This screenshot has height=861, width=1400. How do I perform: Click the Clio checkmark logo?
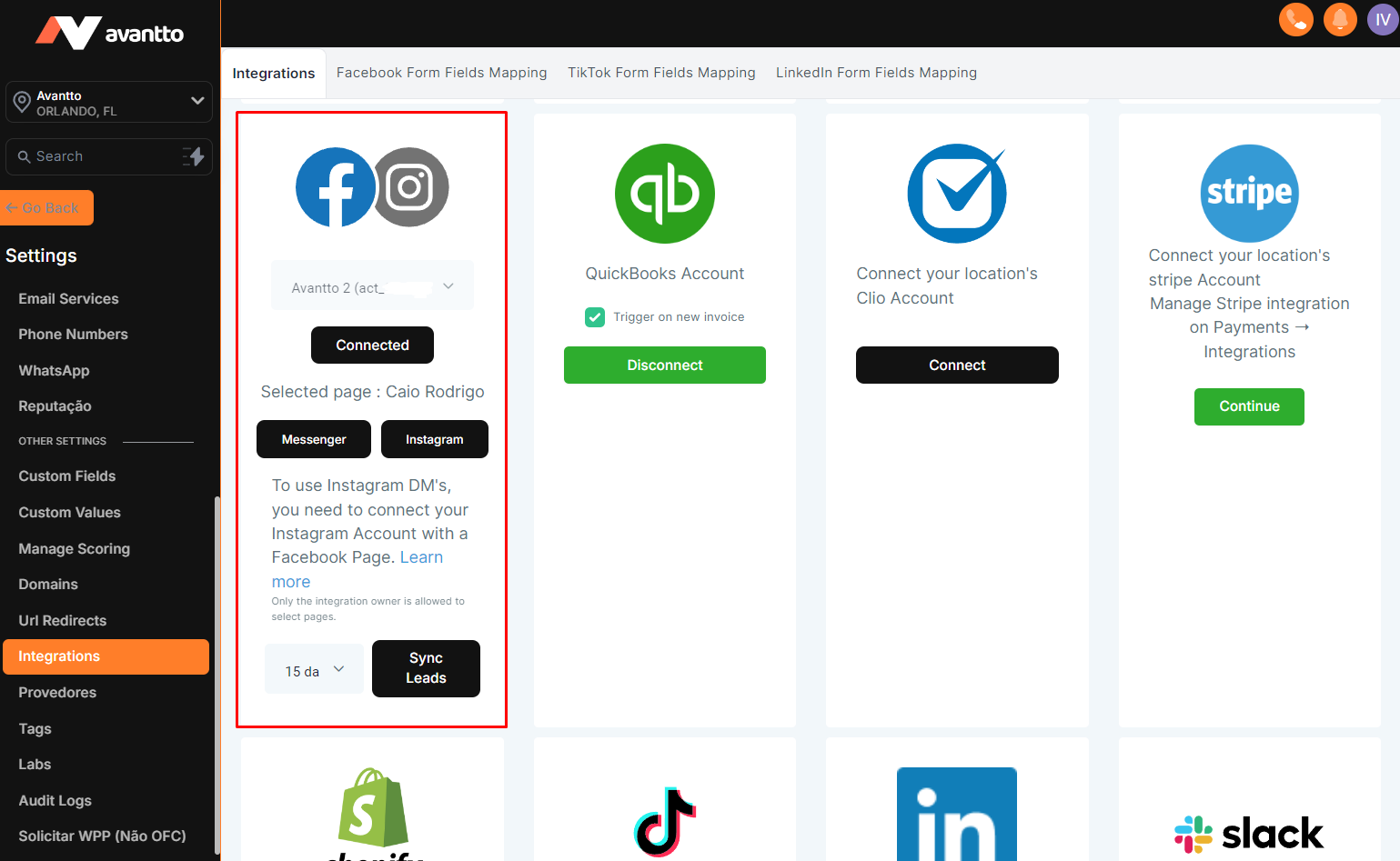coord(957,194)
